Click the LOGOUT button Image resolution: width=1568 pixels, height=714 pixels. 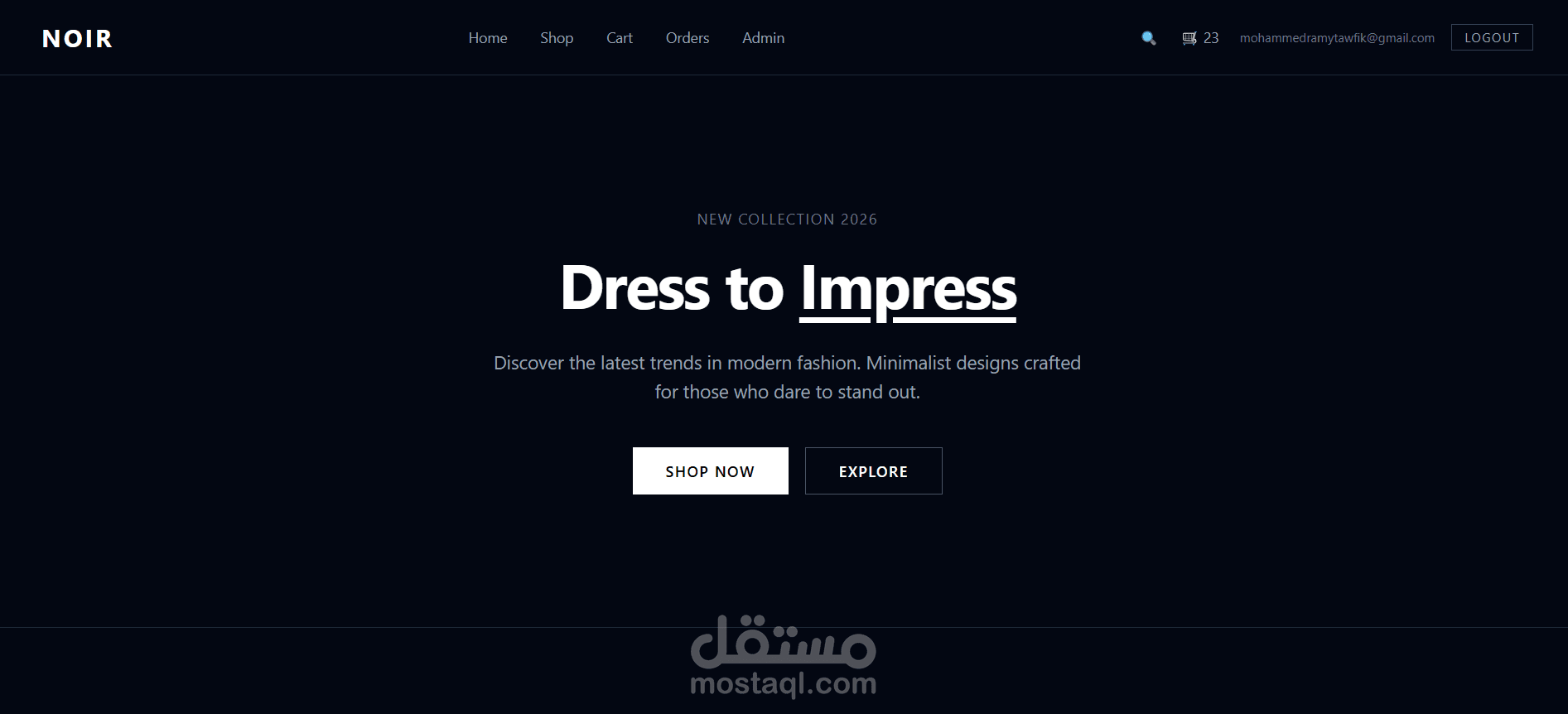[x=1492, y=37]
